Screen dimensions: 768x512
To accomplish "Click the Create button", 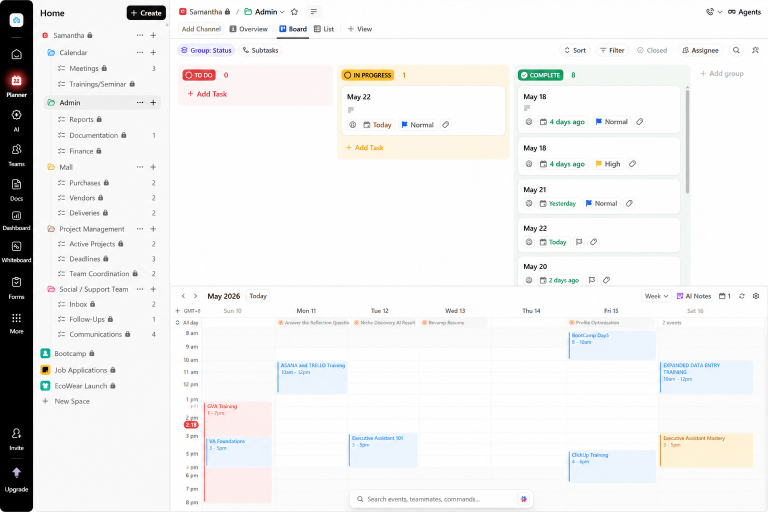I will (x=146, y=13).
